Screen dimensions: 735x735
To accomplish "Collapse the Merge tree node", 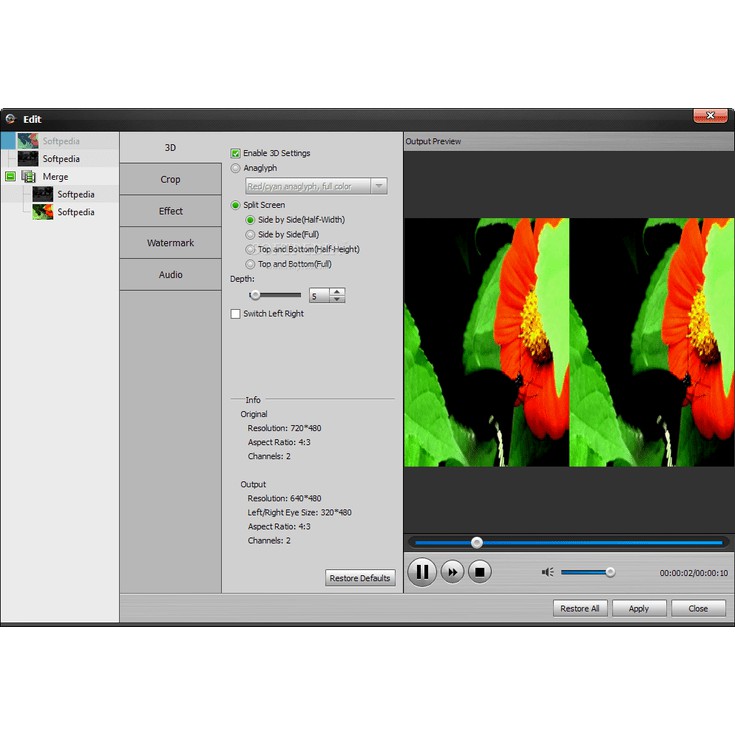I will (x=10, y=177).
